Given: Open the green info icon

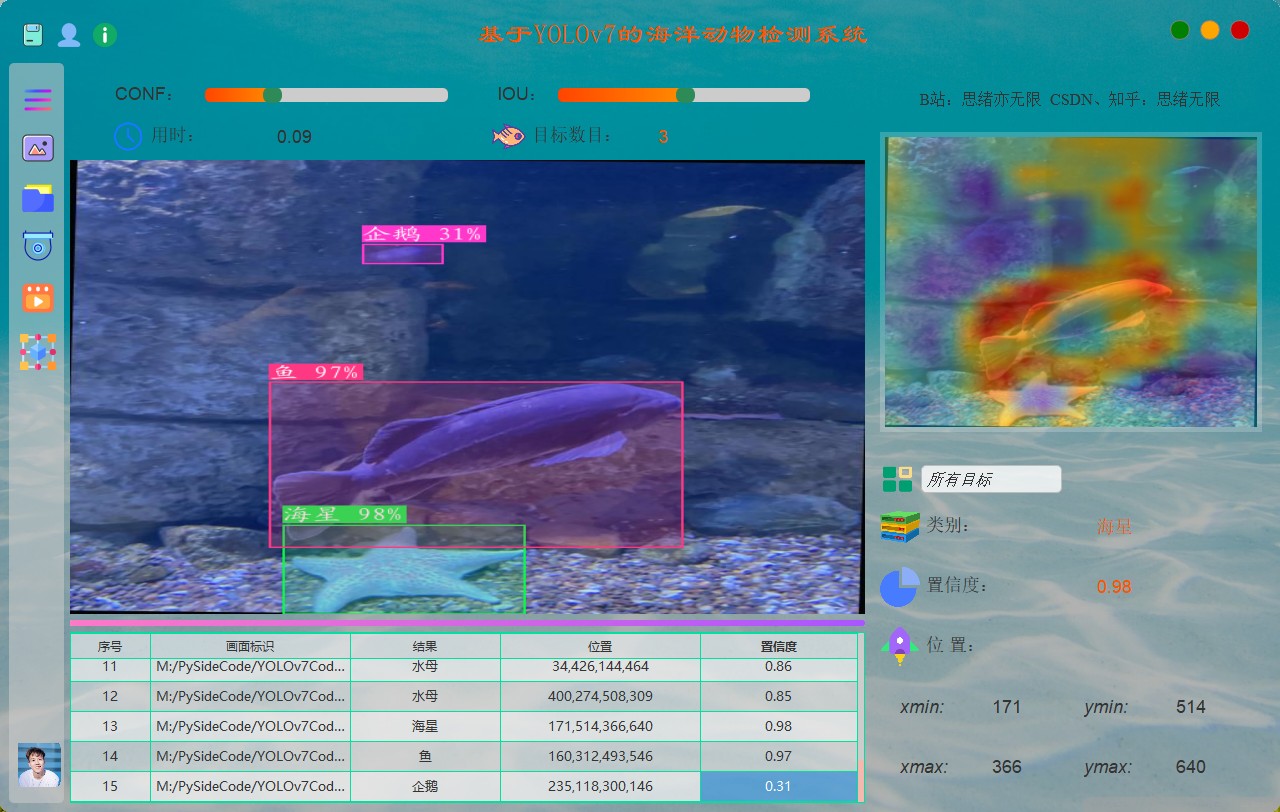Looking at the screenshot, I should click(x=105, y=35).
